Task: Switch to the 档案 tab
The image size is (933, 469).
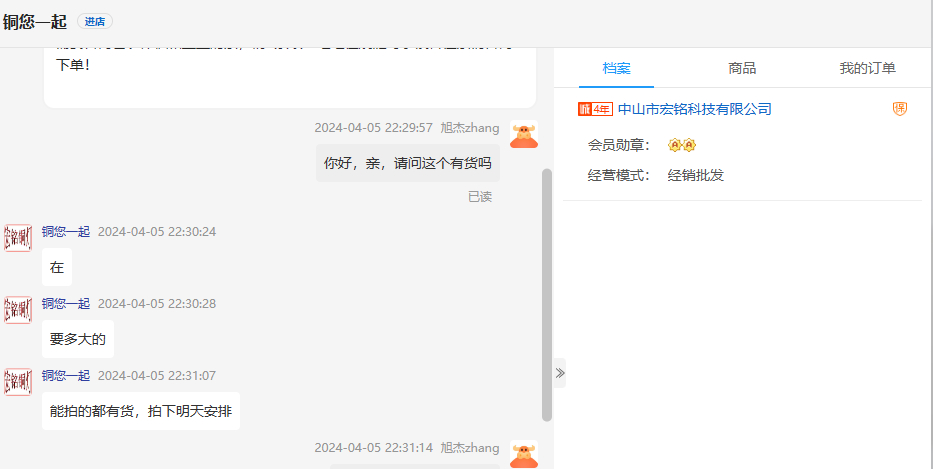Action: [x=616, y=68]
